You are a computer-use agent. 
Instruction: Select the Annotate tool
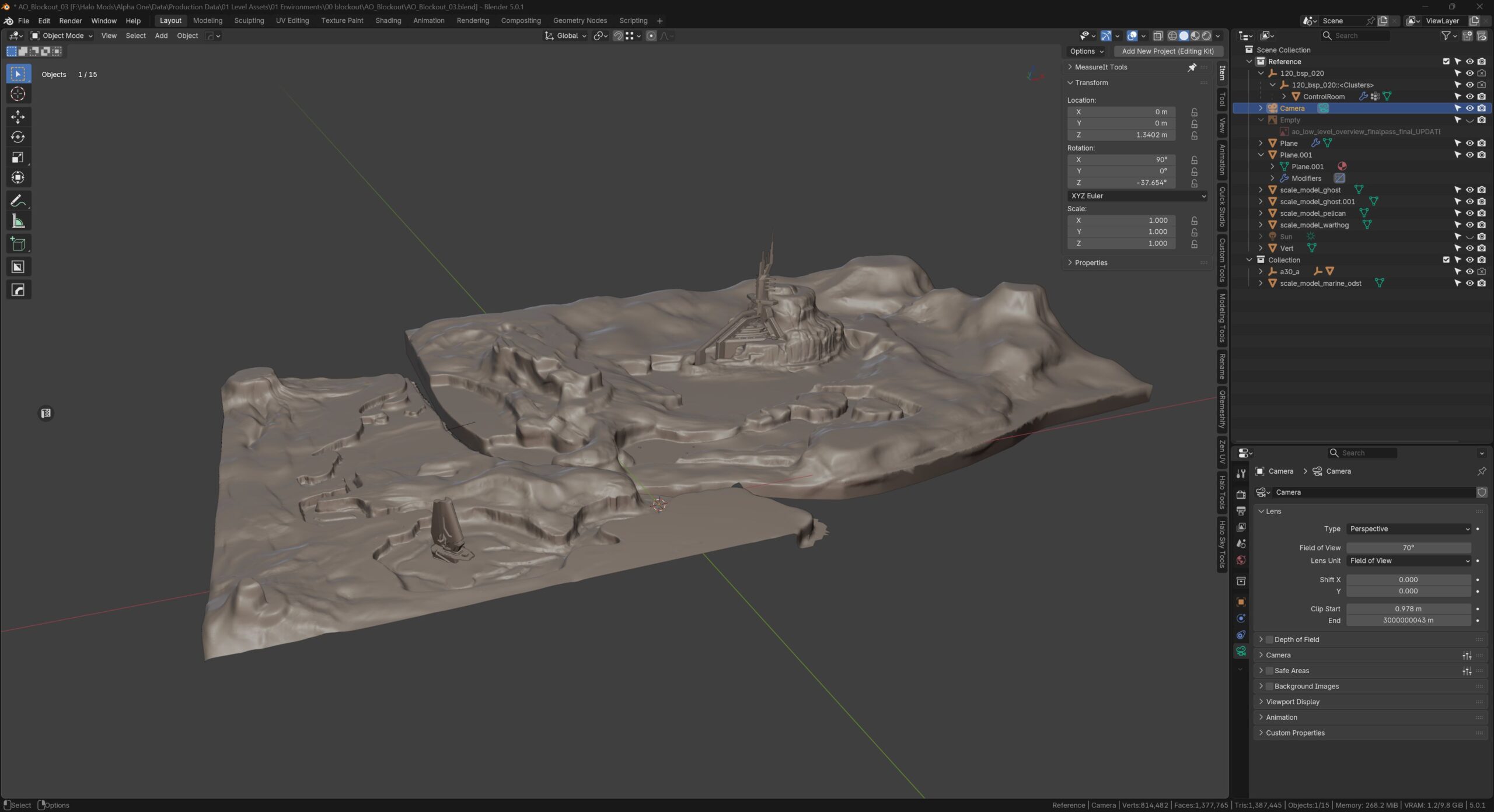(18, 201)
